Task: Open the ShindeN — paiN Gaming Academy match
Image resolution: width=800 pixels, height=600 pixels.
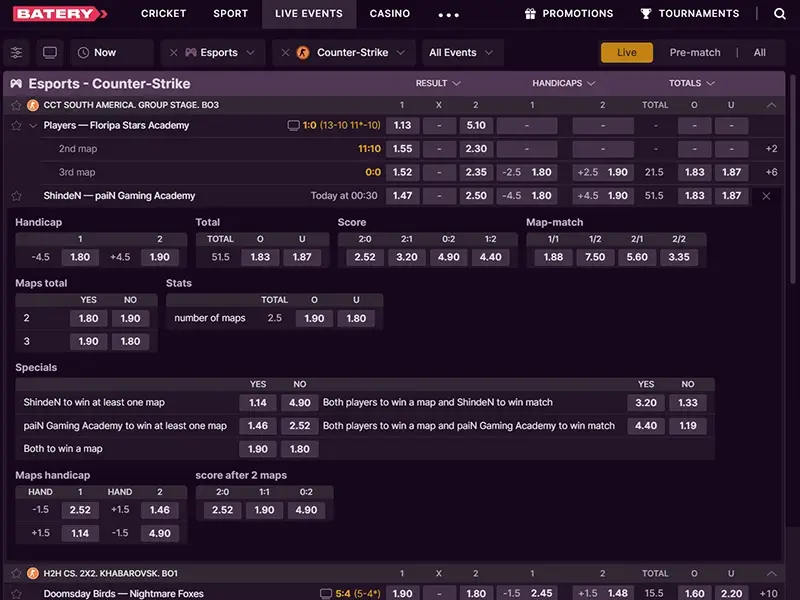Action: (x=119, y=195)
